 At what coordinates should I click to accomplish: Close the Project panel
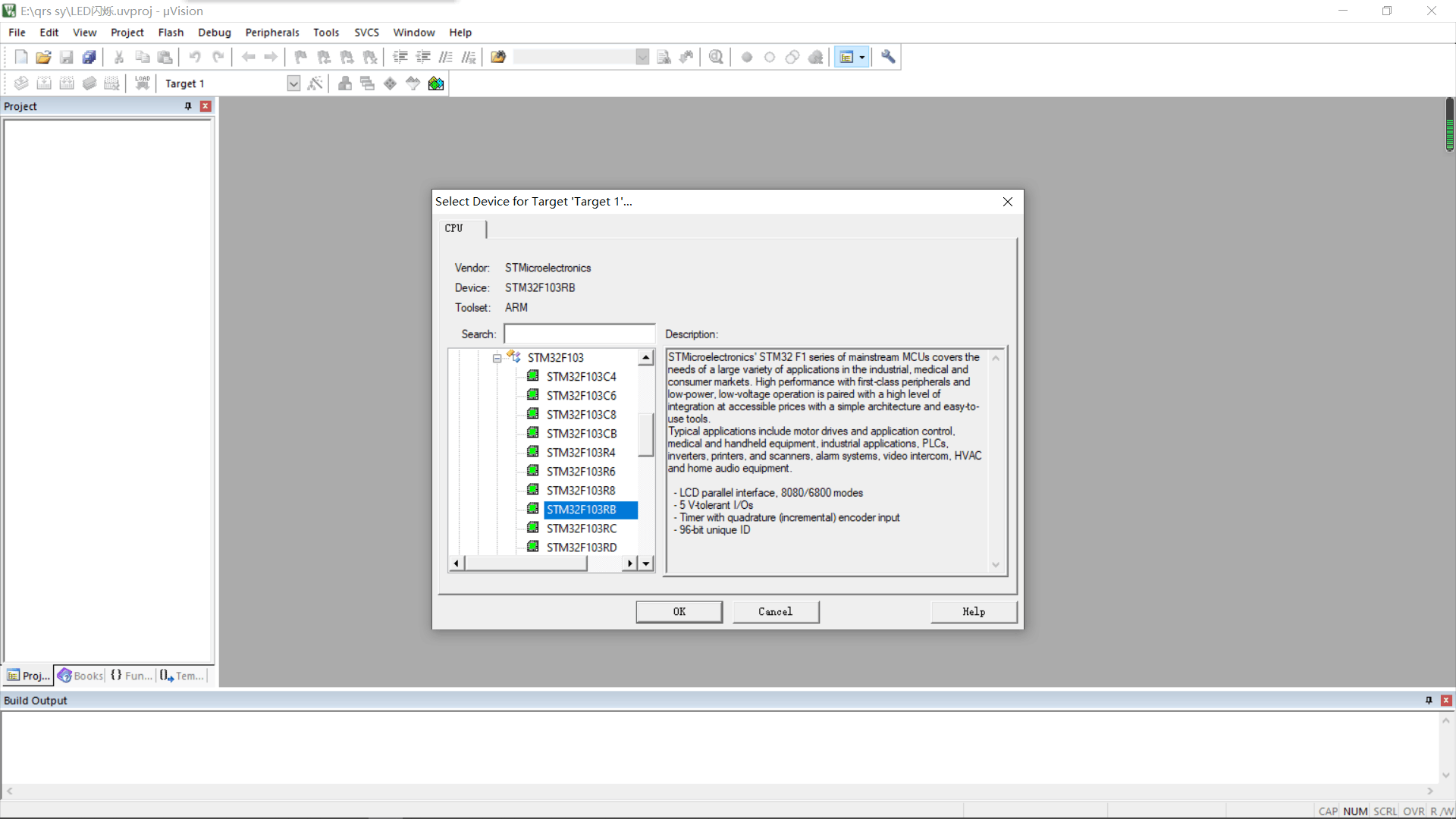pos(205,106)
